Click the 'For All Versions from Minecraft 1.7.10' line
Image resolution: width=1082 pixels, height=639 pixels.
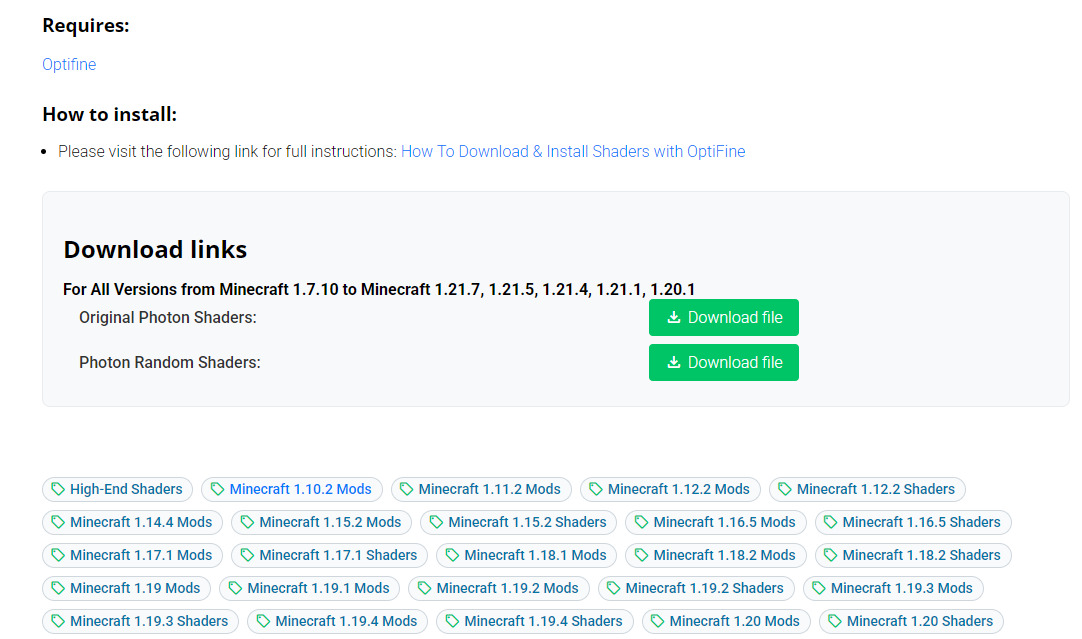pyautogui.click(x=379, y=289)
